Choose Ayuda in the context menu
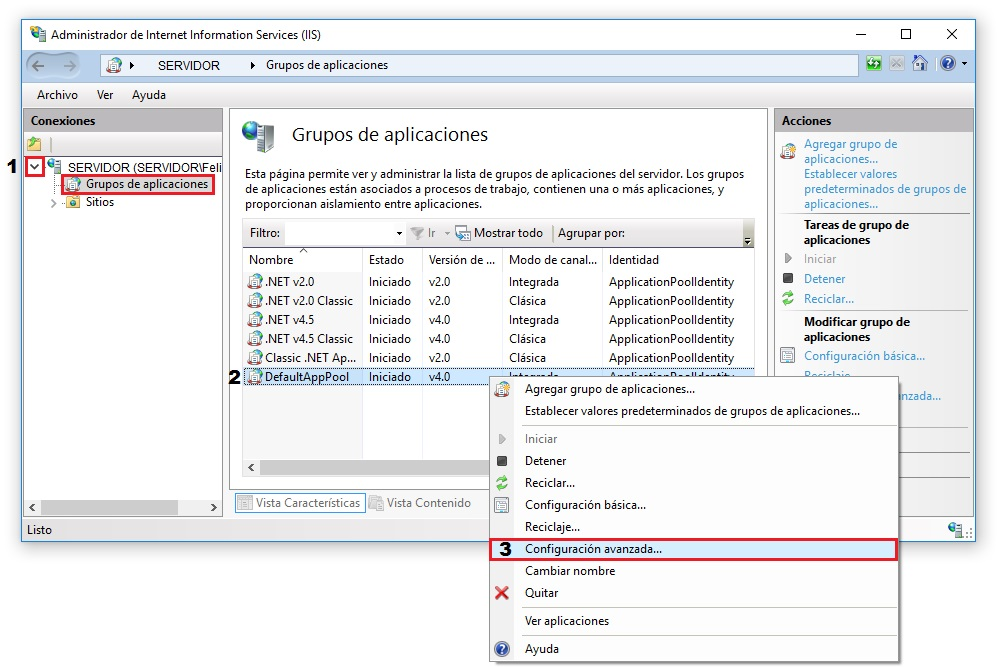This screenshot has width=1002, height=667. point(693,649)
